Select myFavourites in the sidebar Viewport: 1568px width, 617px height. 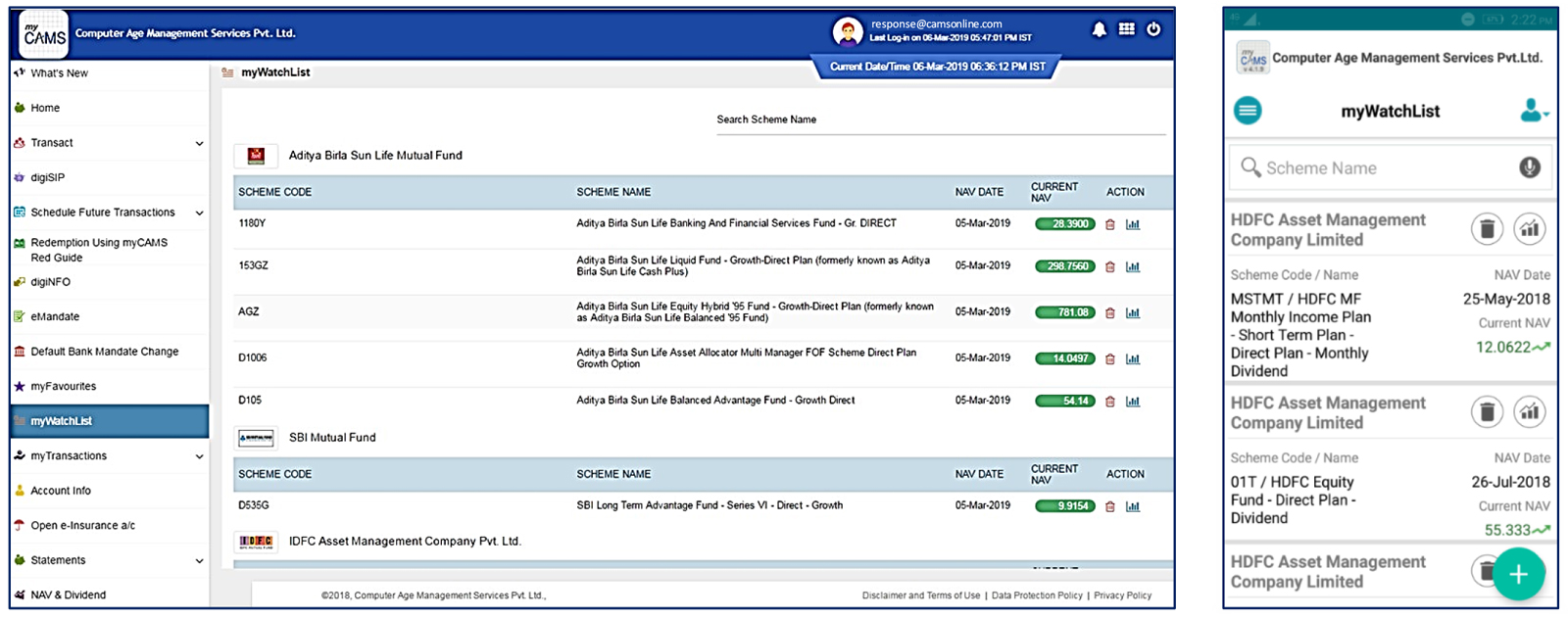tap(63, 387)
